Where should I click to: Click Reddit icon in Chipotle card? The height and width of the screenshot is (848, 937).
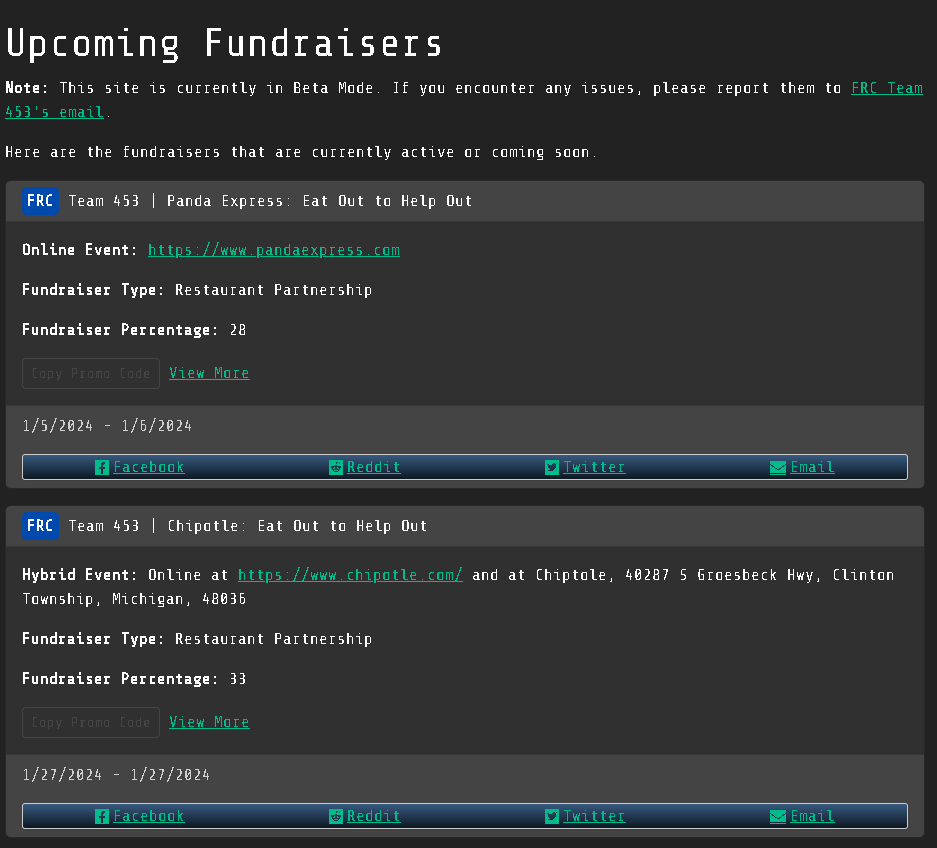(336, 816)
